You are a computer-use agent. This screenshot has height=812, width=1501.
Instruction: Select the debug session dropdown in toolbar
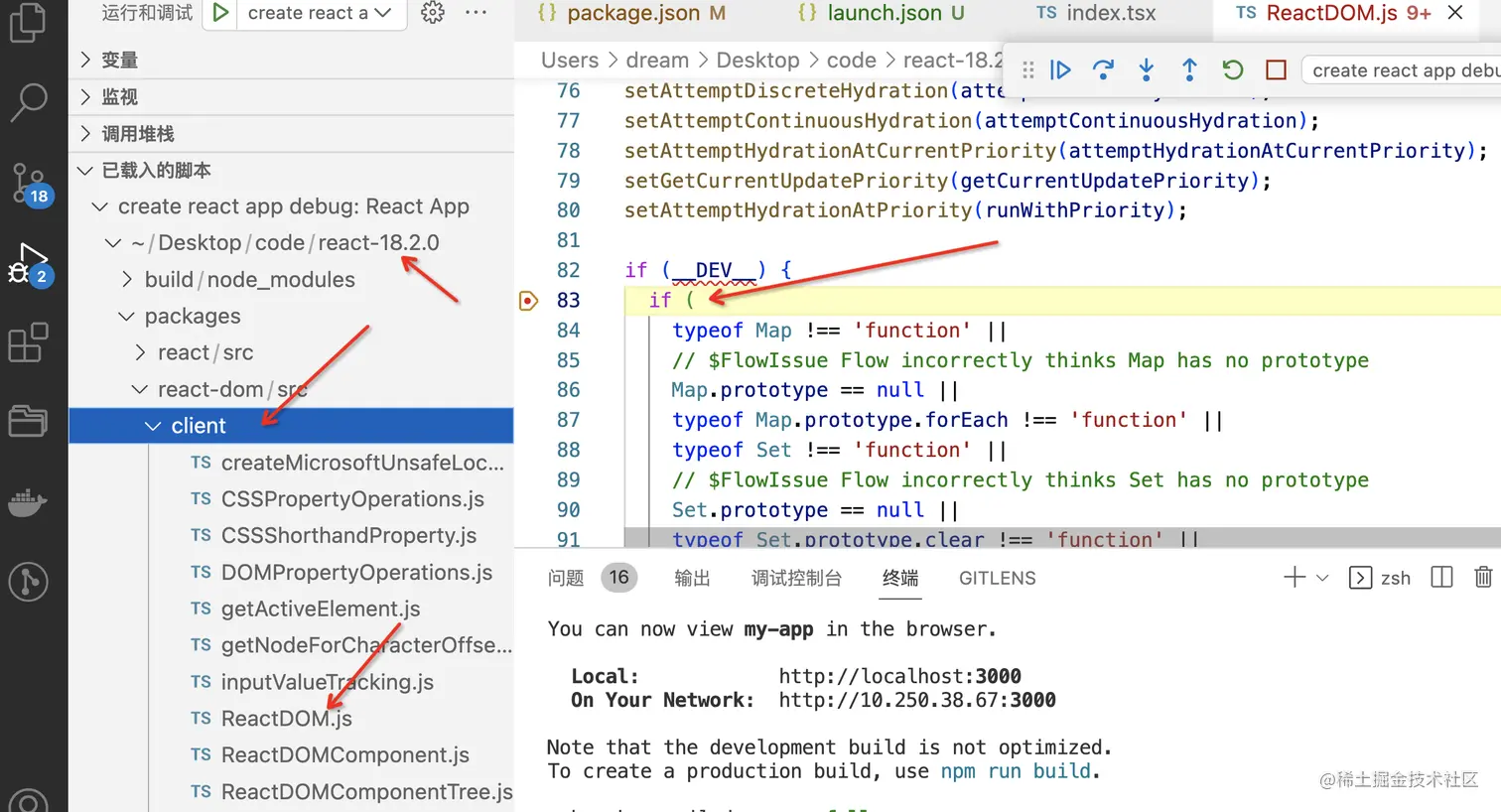pos(1402,70)
